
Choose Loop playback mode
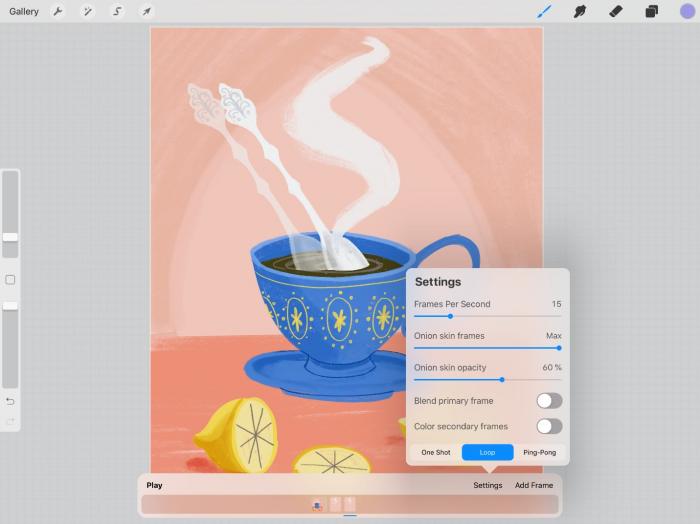point(487,452)
